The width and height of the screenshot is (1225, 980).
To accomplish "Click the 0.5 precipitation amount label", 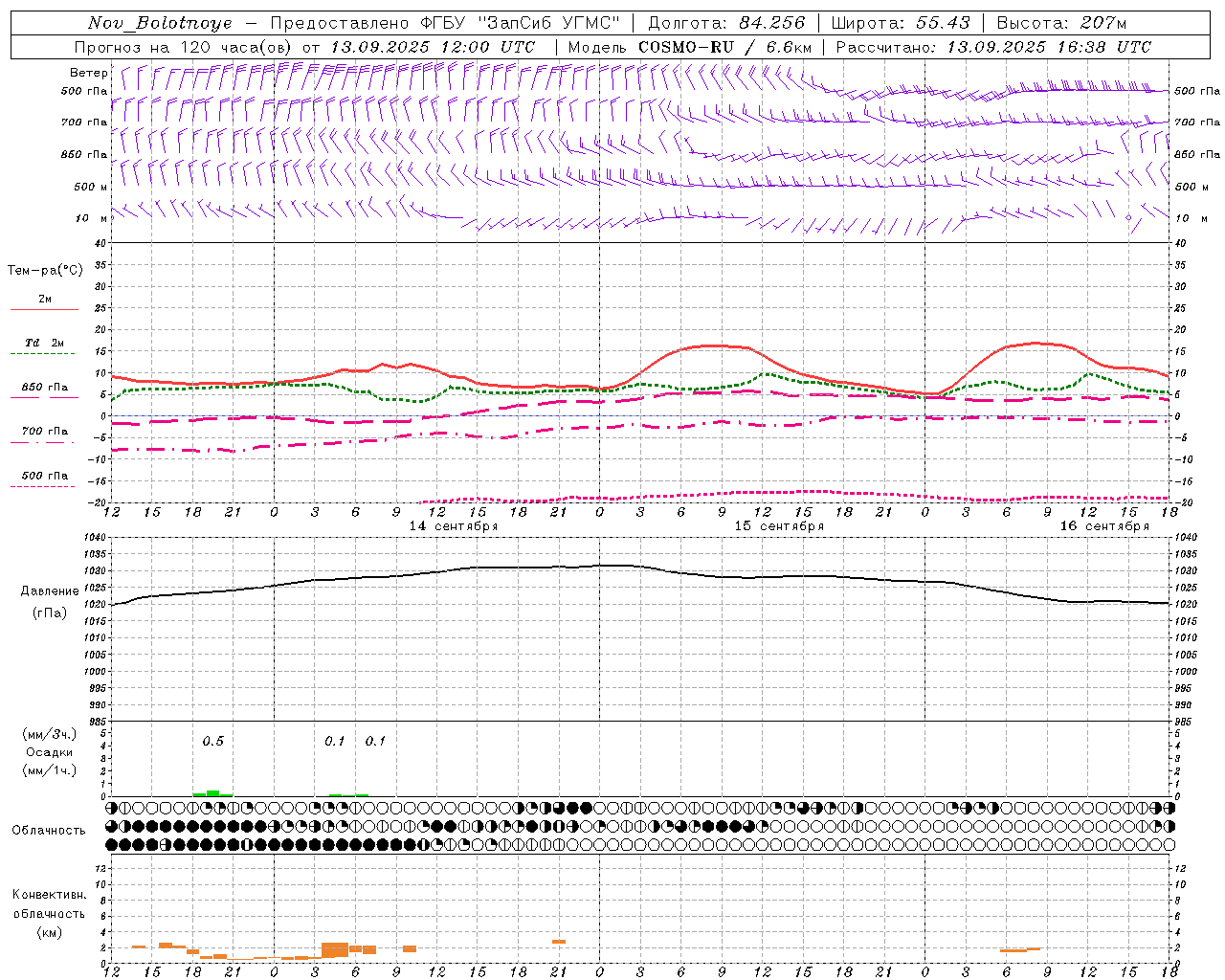I will 212,741.
